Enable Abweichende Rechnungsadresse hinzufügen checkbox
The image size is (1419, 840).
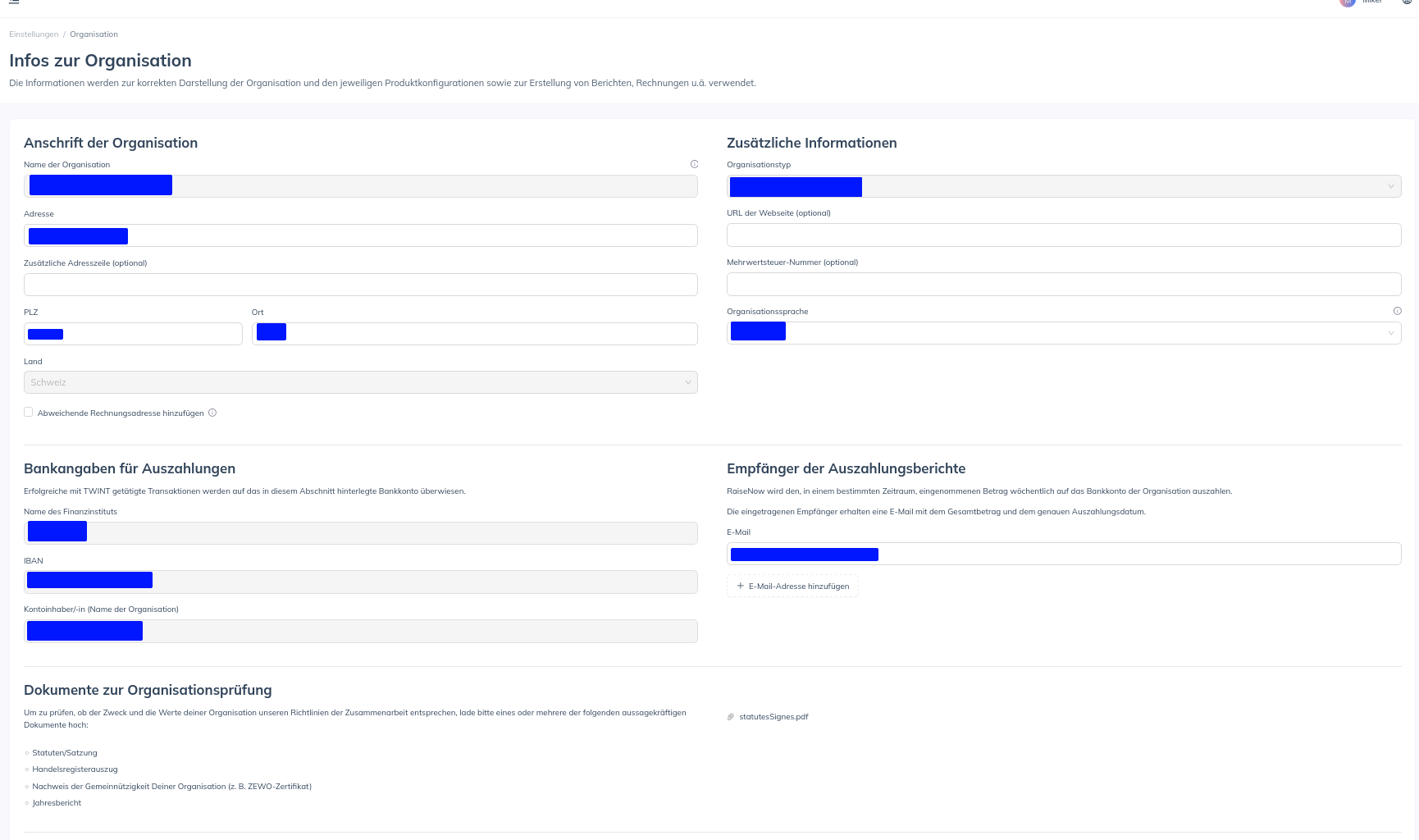(29, 412)
